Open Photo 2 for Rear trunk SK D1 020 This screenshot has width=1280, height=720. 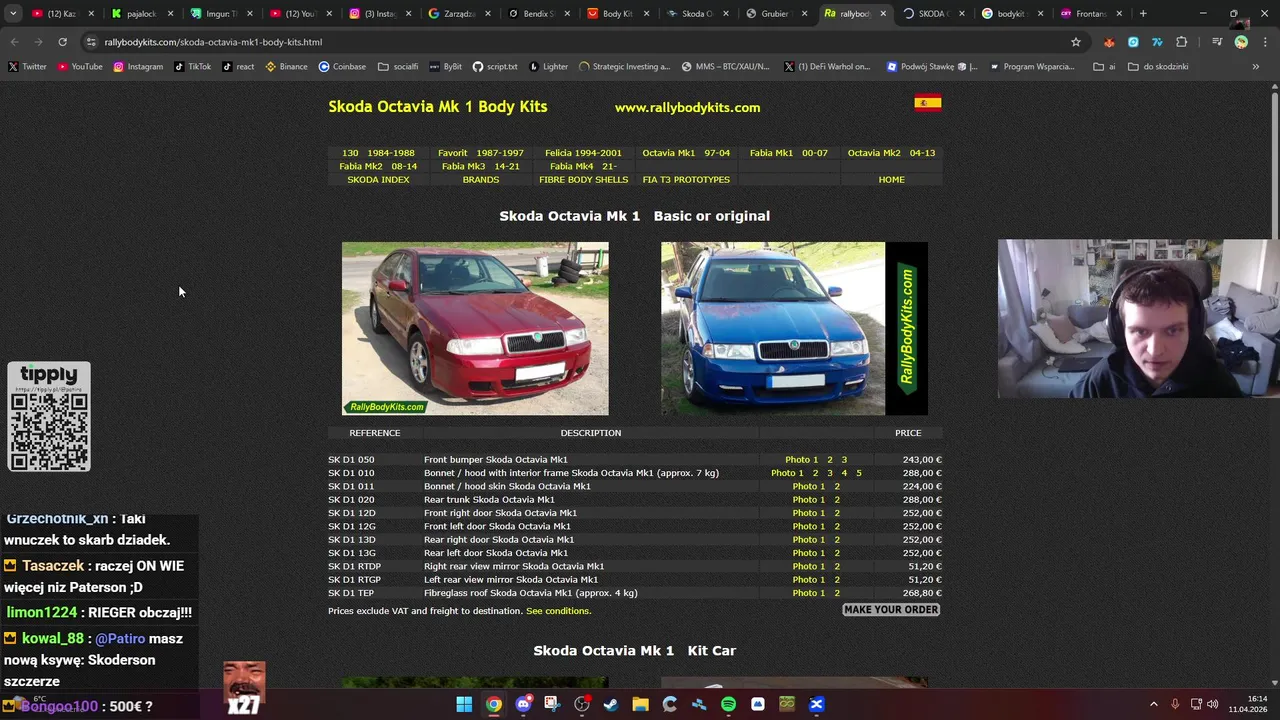point(837,500)
